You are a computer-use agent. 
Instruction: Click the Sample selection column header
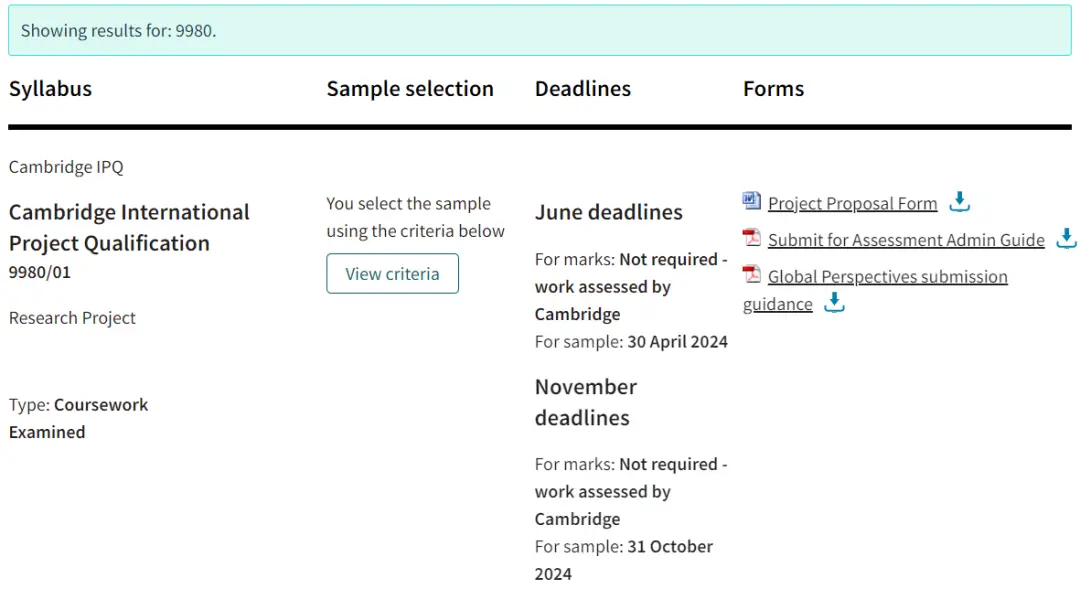click(x=410, y=89)
